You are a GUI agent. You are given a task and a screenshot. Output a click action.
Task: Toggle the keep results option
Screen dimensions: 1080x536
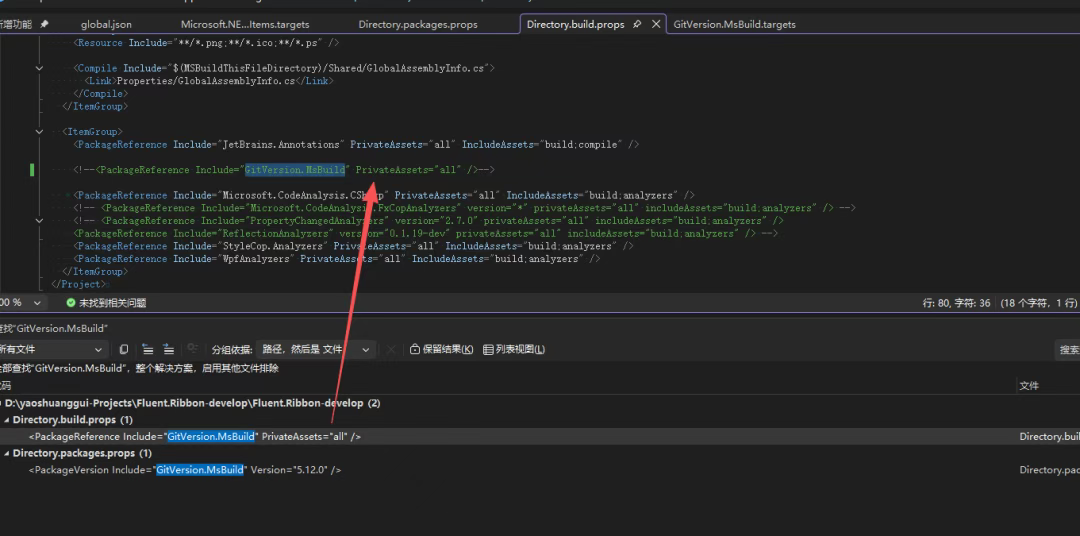coord(441,349)
